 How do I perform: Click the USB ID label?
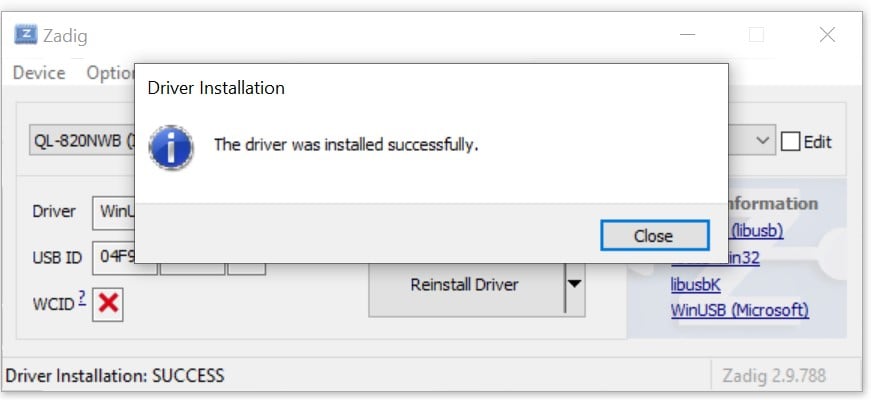pyautogui.click(x=57, y=258)
